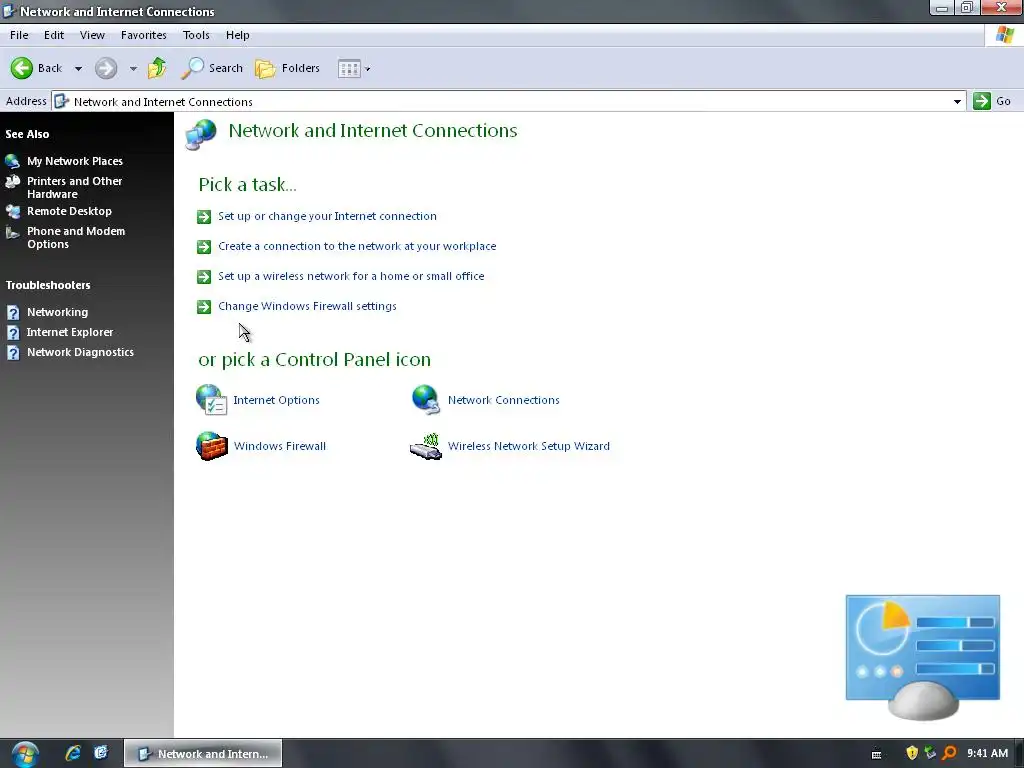Select Set up a wireless network task

pos(351,276)
